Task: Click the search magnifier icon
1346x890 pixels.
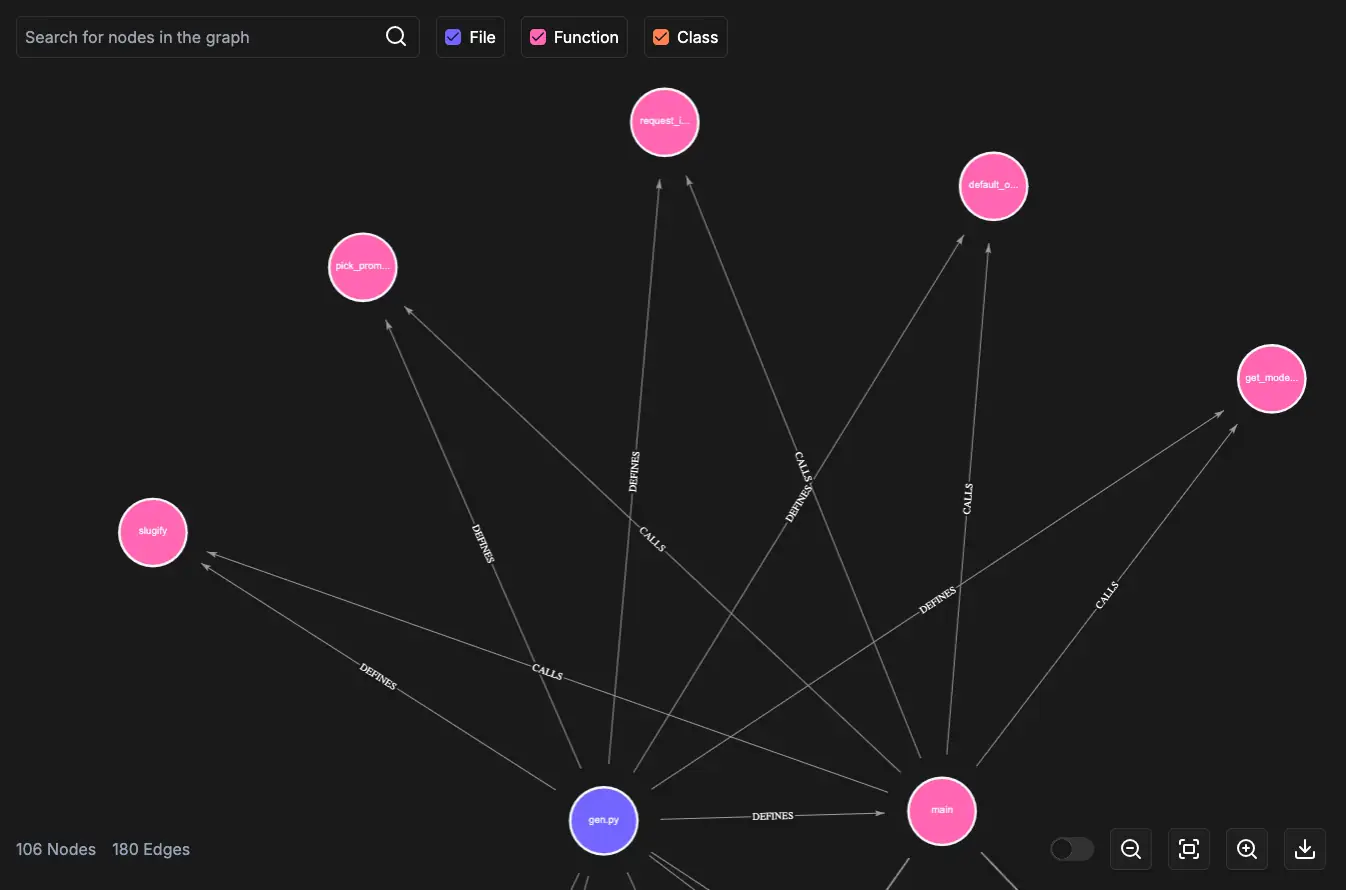Action: click(x=395, y=36)
